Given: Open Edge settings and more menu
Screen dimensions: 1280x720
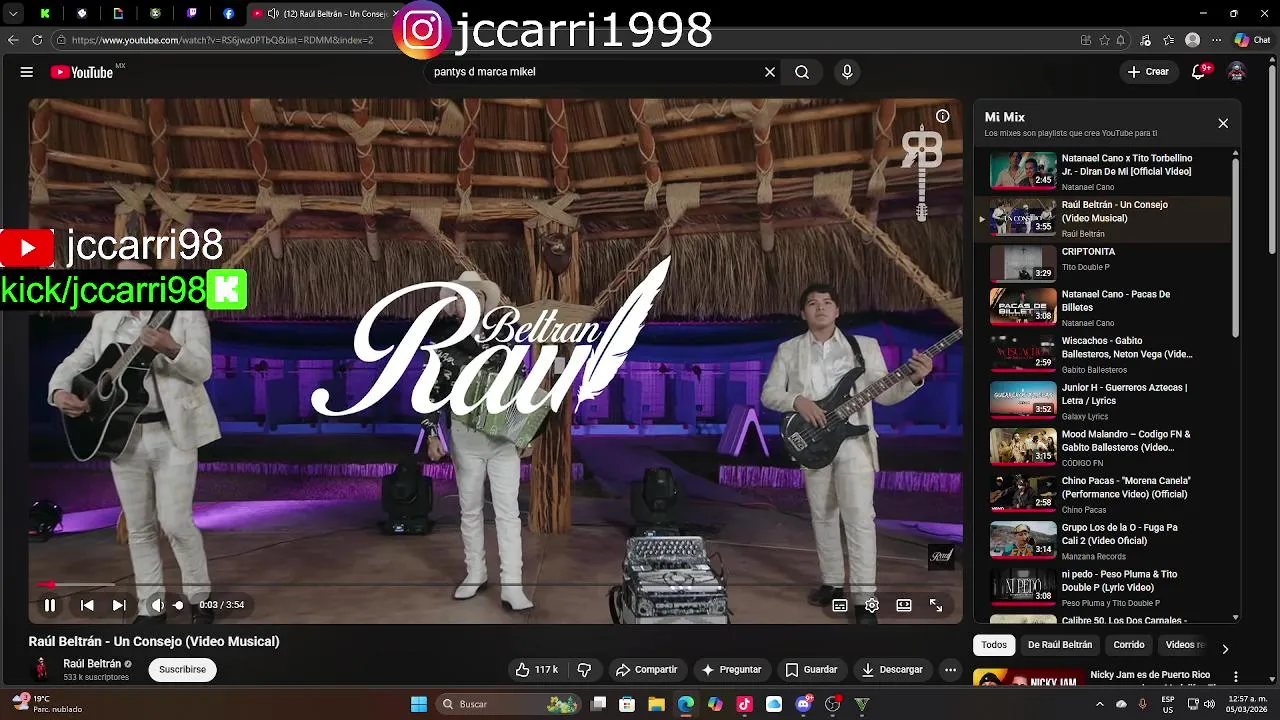Looking at the screenshot, I should [x=1216, y=40].
